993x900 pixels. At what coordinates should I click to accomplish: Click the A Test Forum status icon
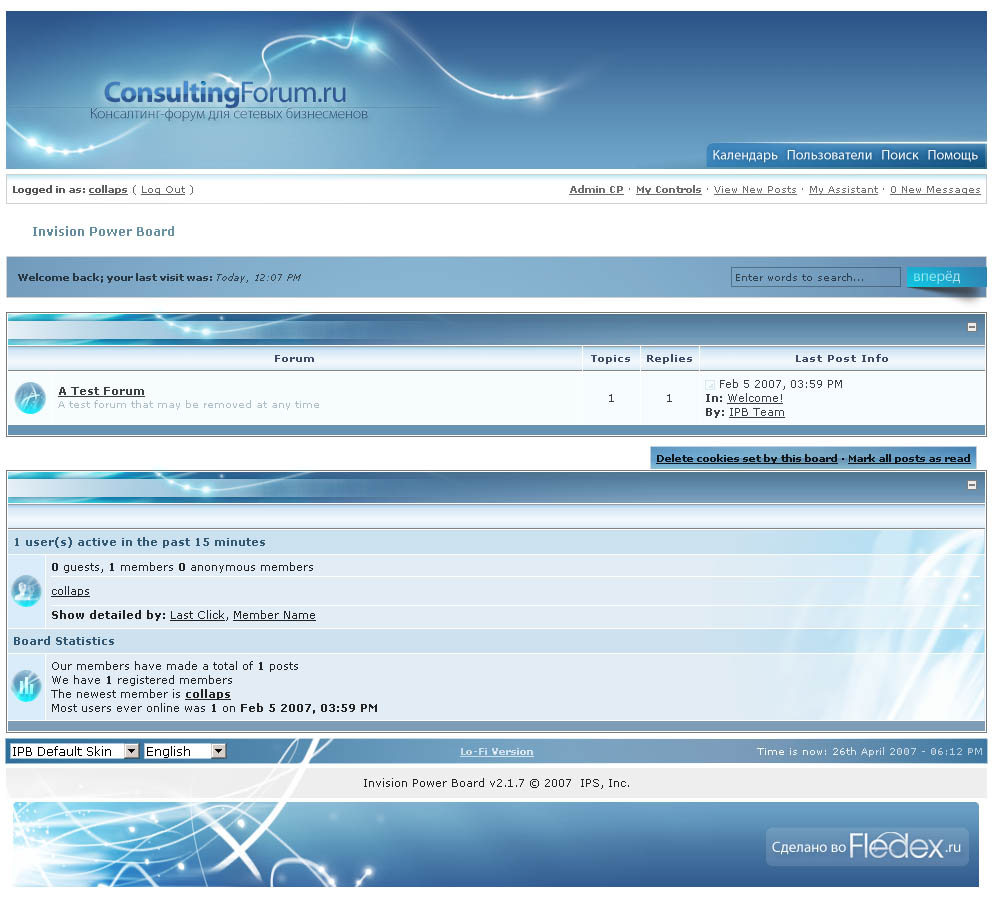[30, 398]
